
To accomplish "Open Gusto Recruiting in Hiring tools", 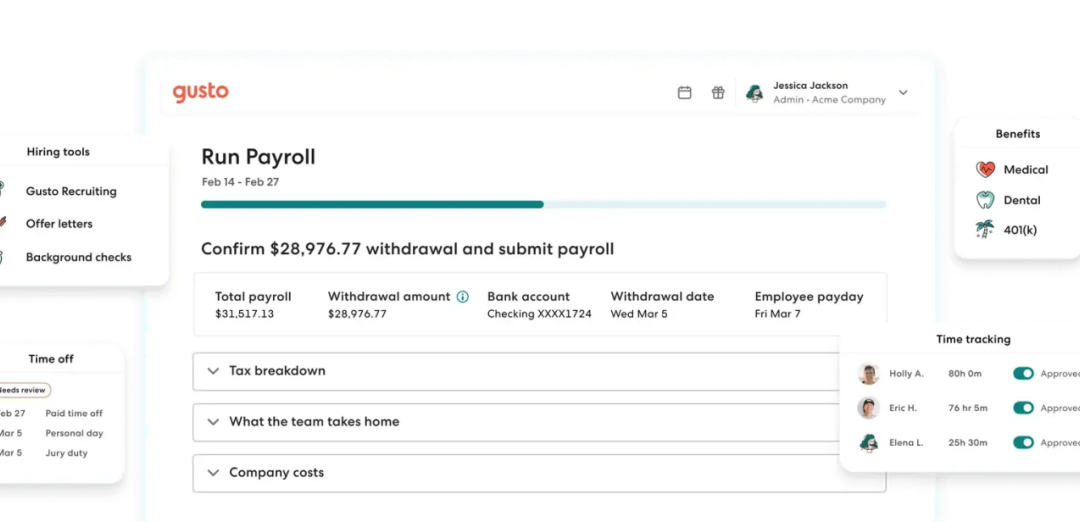I will [x=71, y=191].
